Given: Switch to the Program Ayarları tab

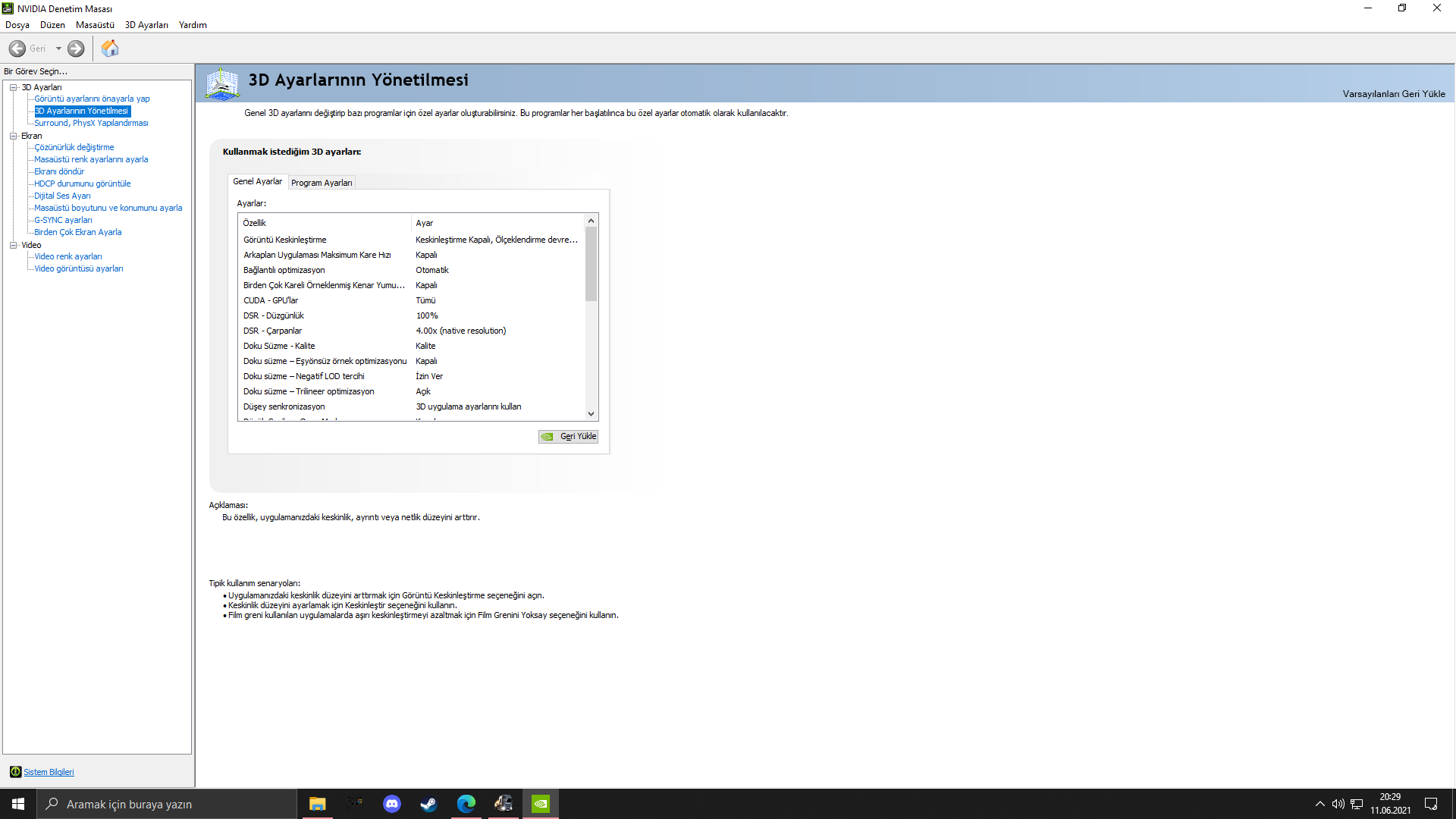Looking at the screenshot, I should pyautogui.click(x=322, y=183).
